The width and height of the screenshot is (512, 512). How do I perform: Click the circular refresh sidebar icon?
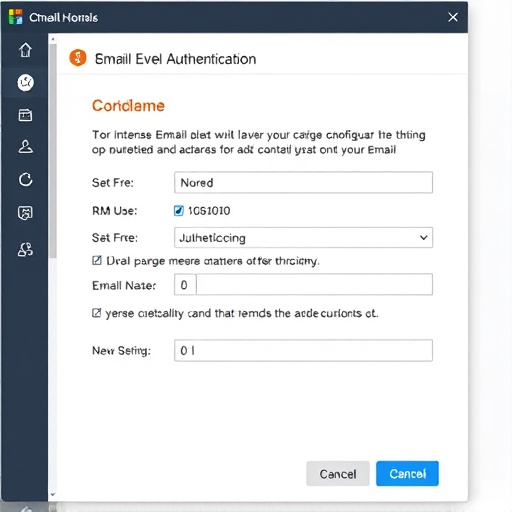pos(25,180)
